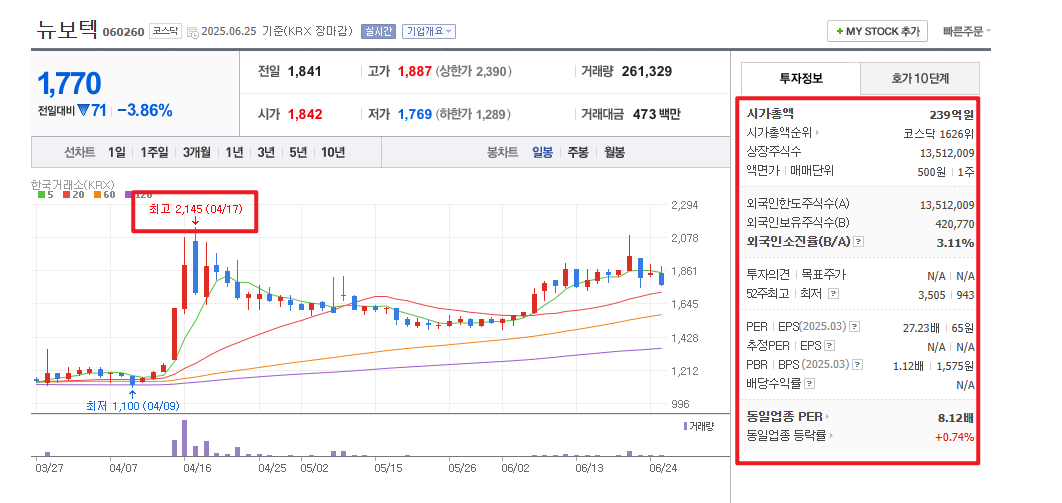Click the red 20-day moving average swatch
This screenshot has width=1062, height=503.
[x=66, y=195]
